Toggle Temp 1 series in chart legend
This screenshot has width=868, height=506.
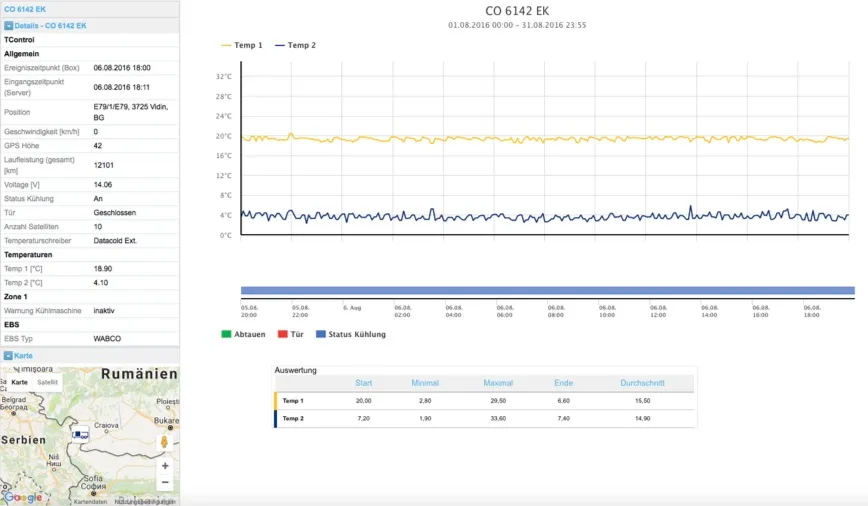(242, 45)
